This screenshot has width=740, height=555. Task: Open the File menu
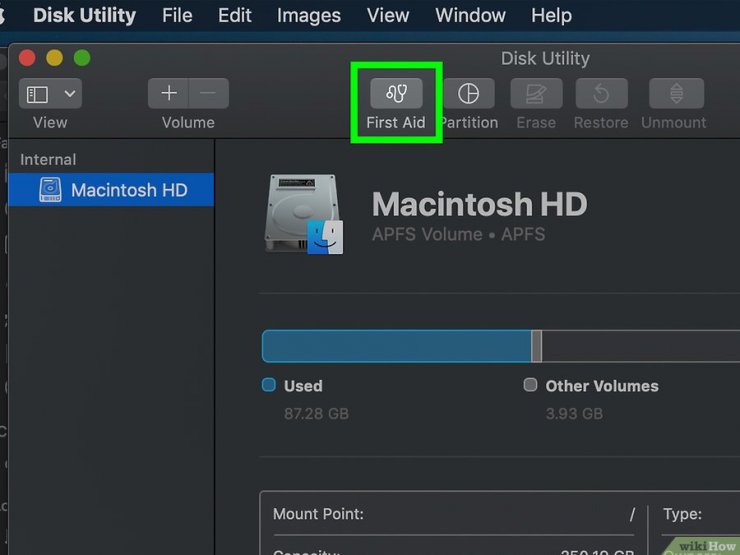[177, 16]
